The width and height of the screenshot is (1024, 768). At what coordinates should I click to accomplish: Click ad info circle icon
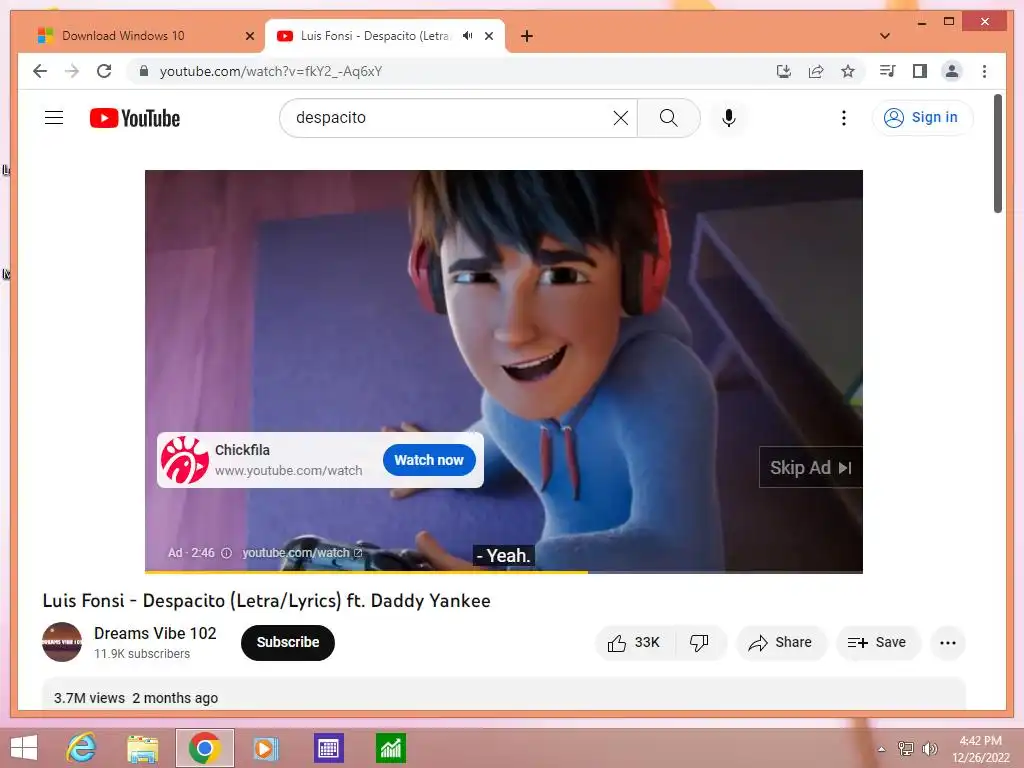[226, 553]
